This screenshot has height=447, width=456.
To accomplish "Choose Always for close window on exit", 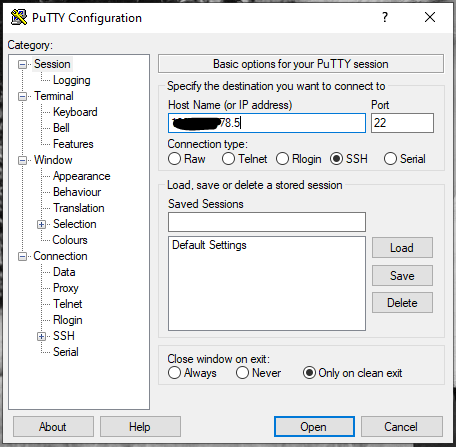I will coord(174,373).
